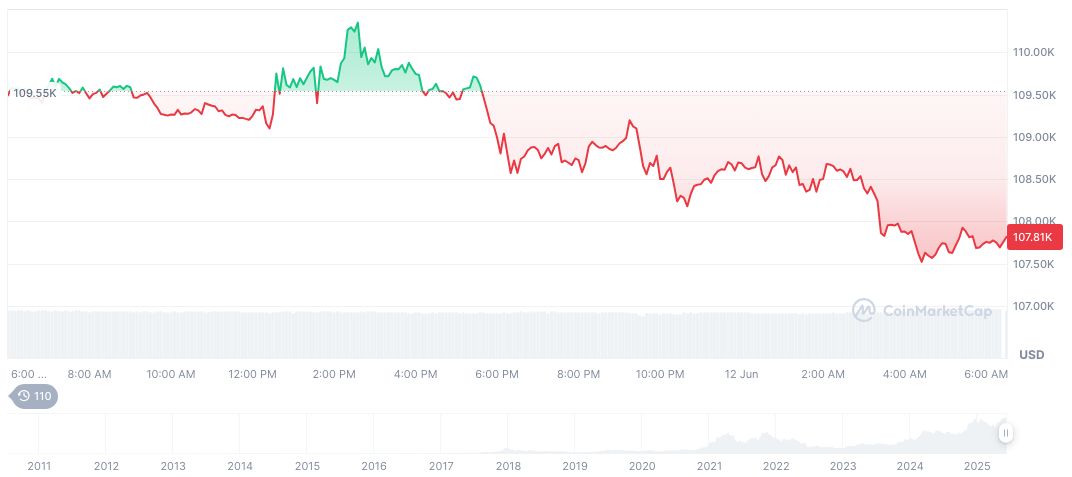Viewport: 1072px width, 477px height.
Task: Click the range navigator pause-style handle
Action: click(1006, 433)
